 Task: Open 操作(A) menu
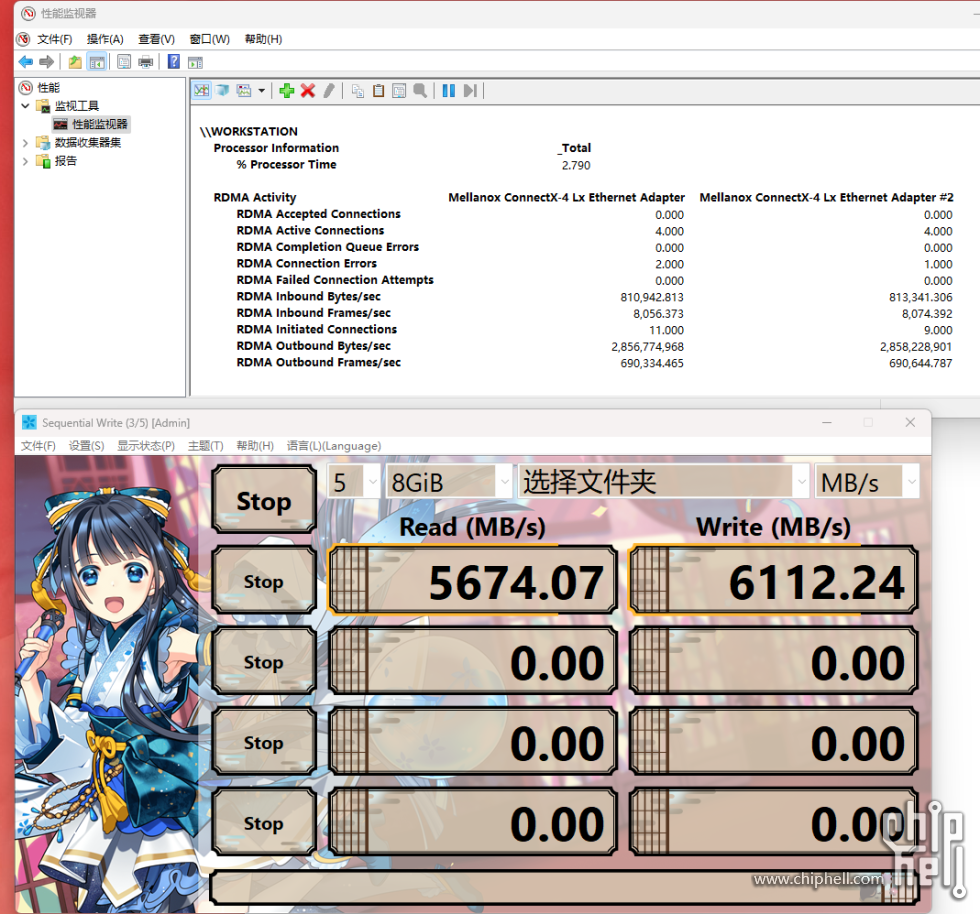(x=105, y=39)
